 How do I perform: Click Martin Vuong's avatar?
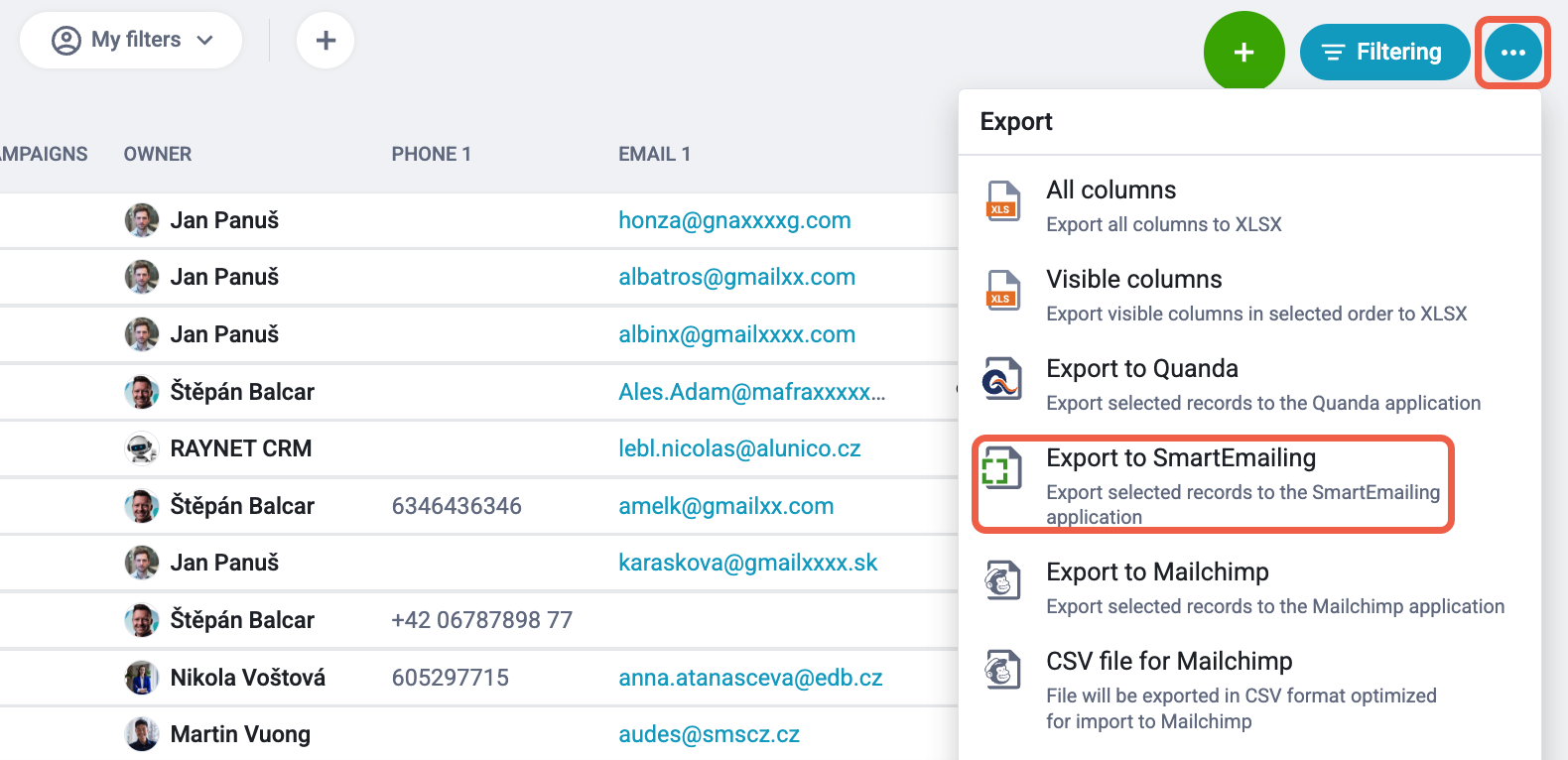(x=142, y=734)
